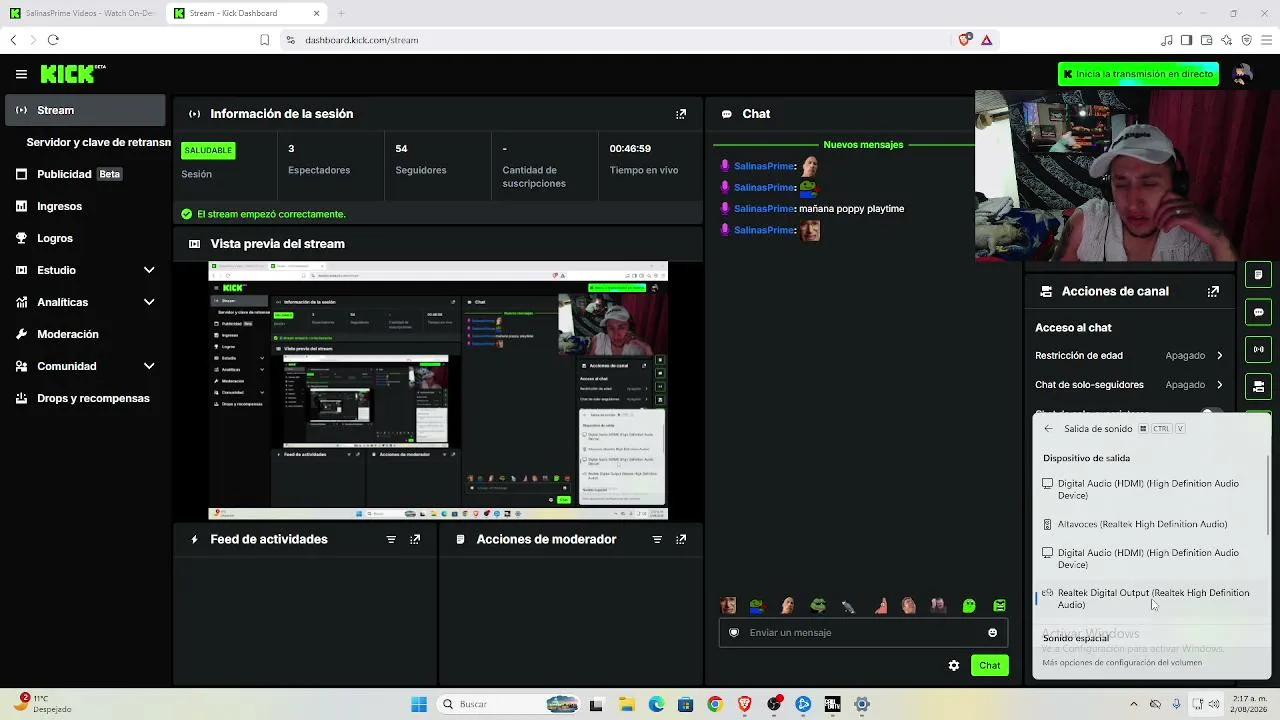This screenshot has width=1280, height=720.
Task: Open the Windows Start menu
Action: click(x=419, y=704)
